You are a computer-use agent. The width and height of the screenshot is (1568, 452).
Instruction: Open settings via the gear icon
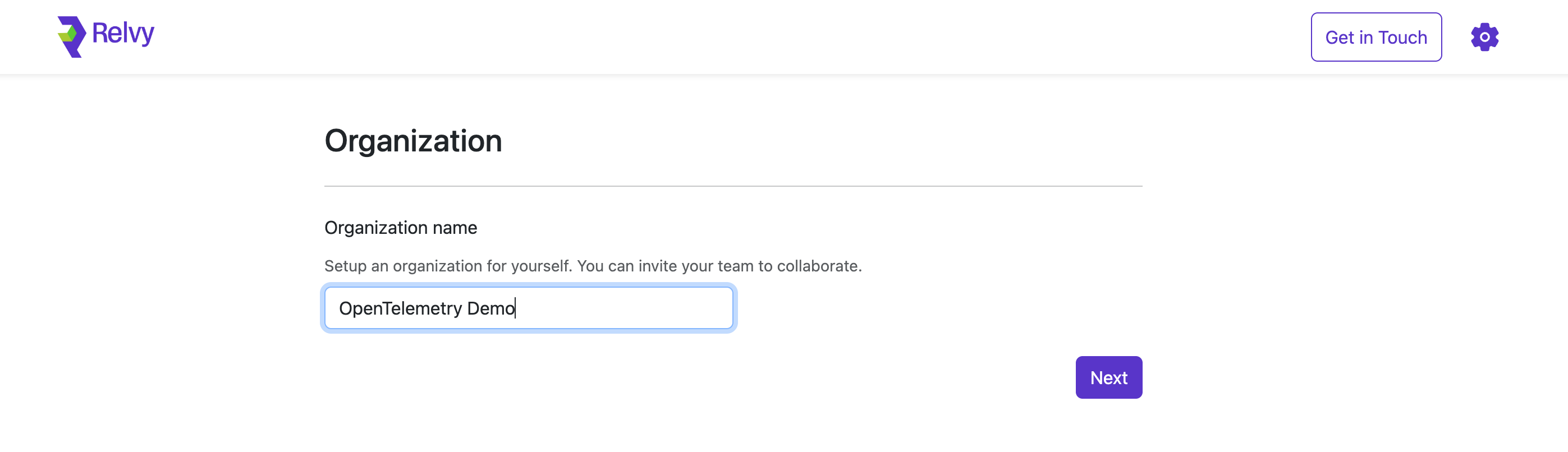click(1484, 37)
